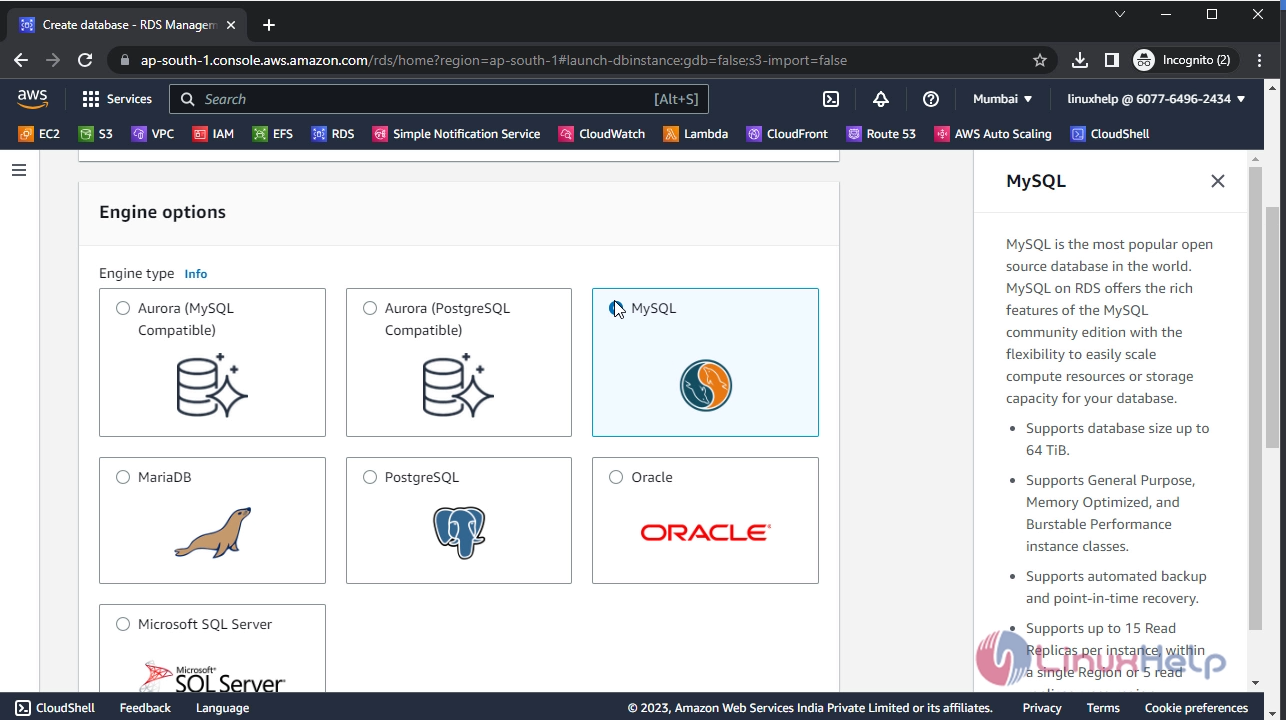Click the MariaDB seal logo

(x=213, y=532)
